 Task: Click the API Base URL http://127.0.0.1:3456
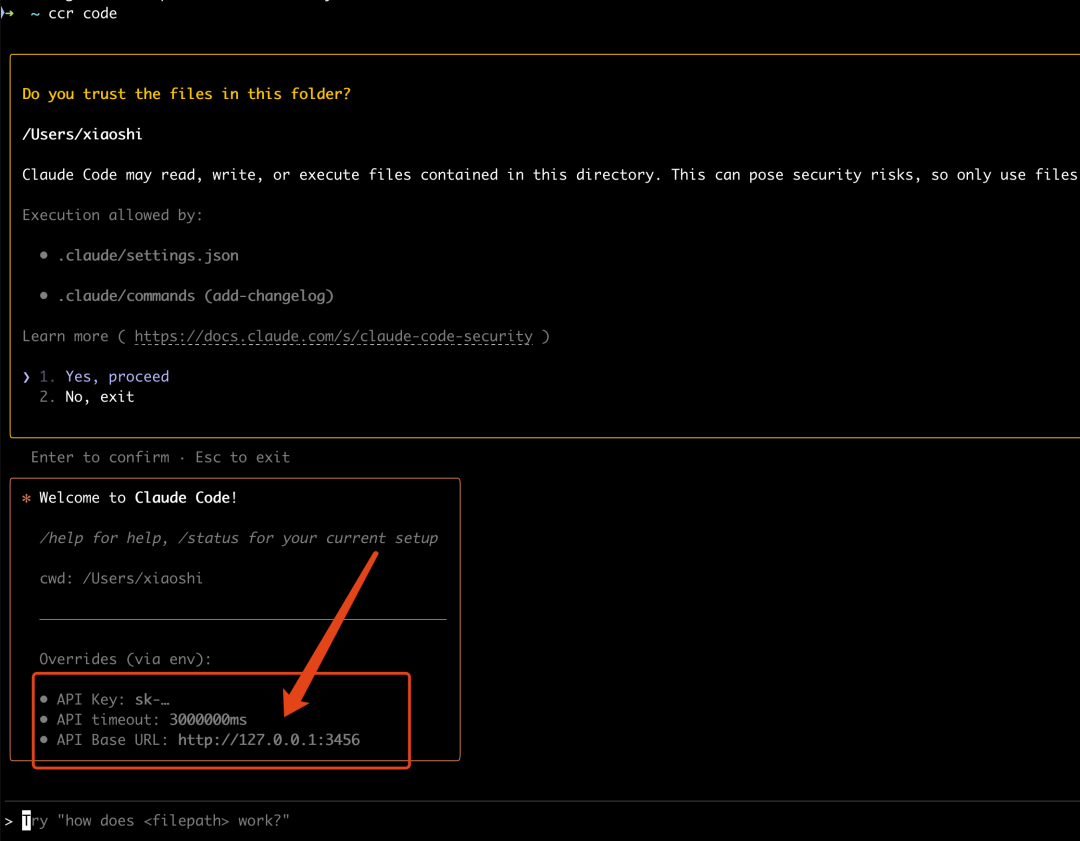[269, 740]
